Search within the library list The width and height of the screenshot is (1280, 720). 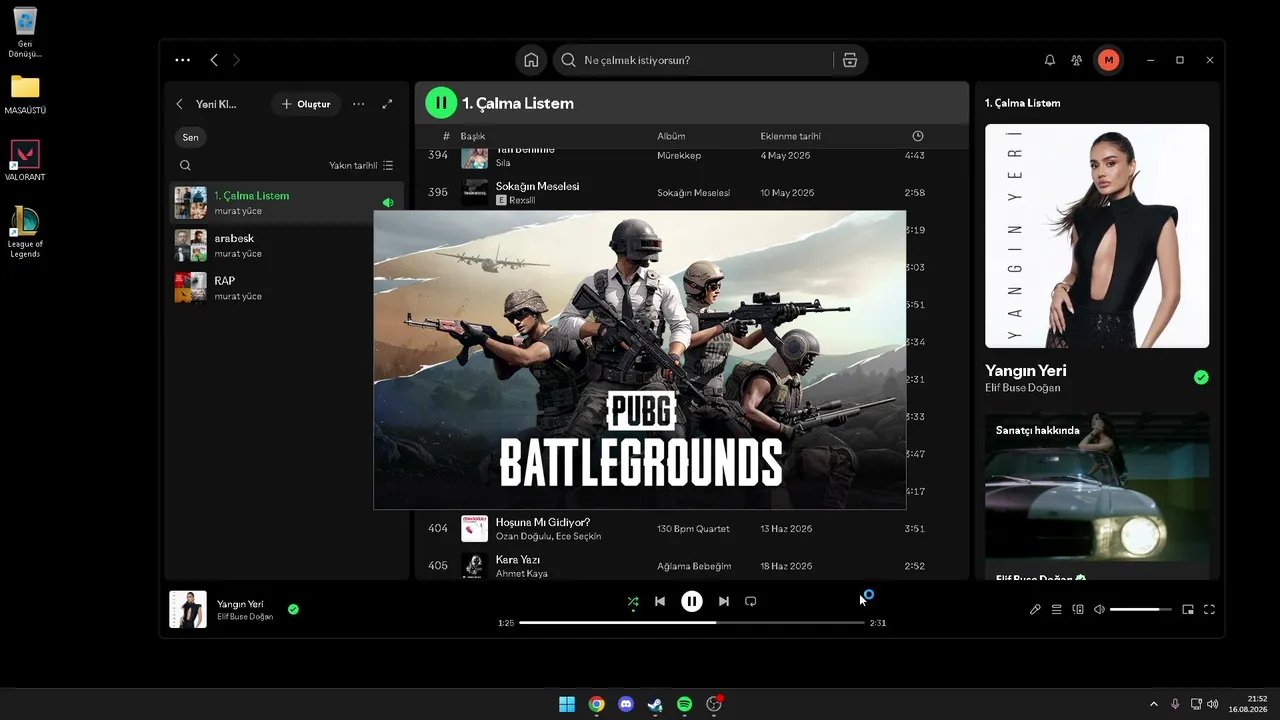click(185, 165)
